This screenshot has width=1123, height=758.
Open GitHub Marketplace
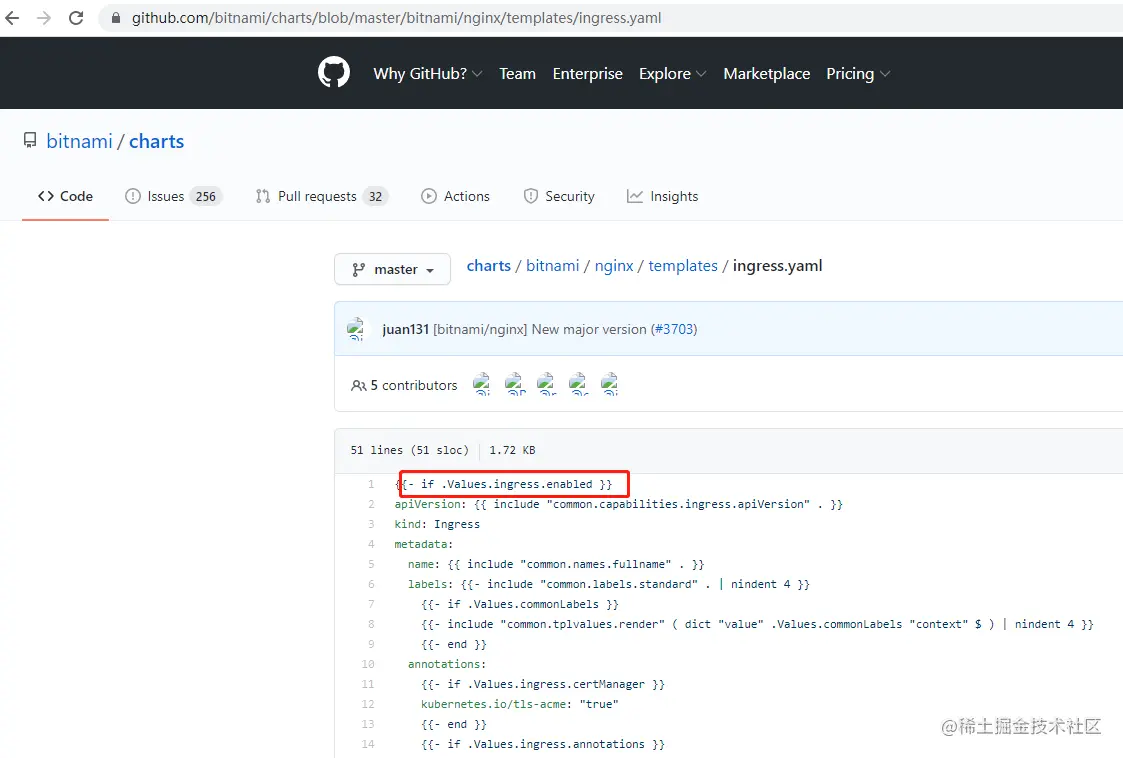click(766, 74)
